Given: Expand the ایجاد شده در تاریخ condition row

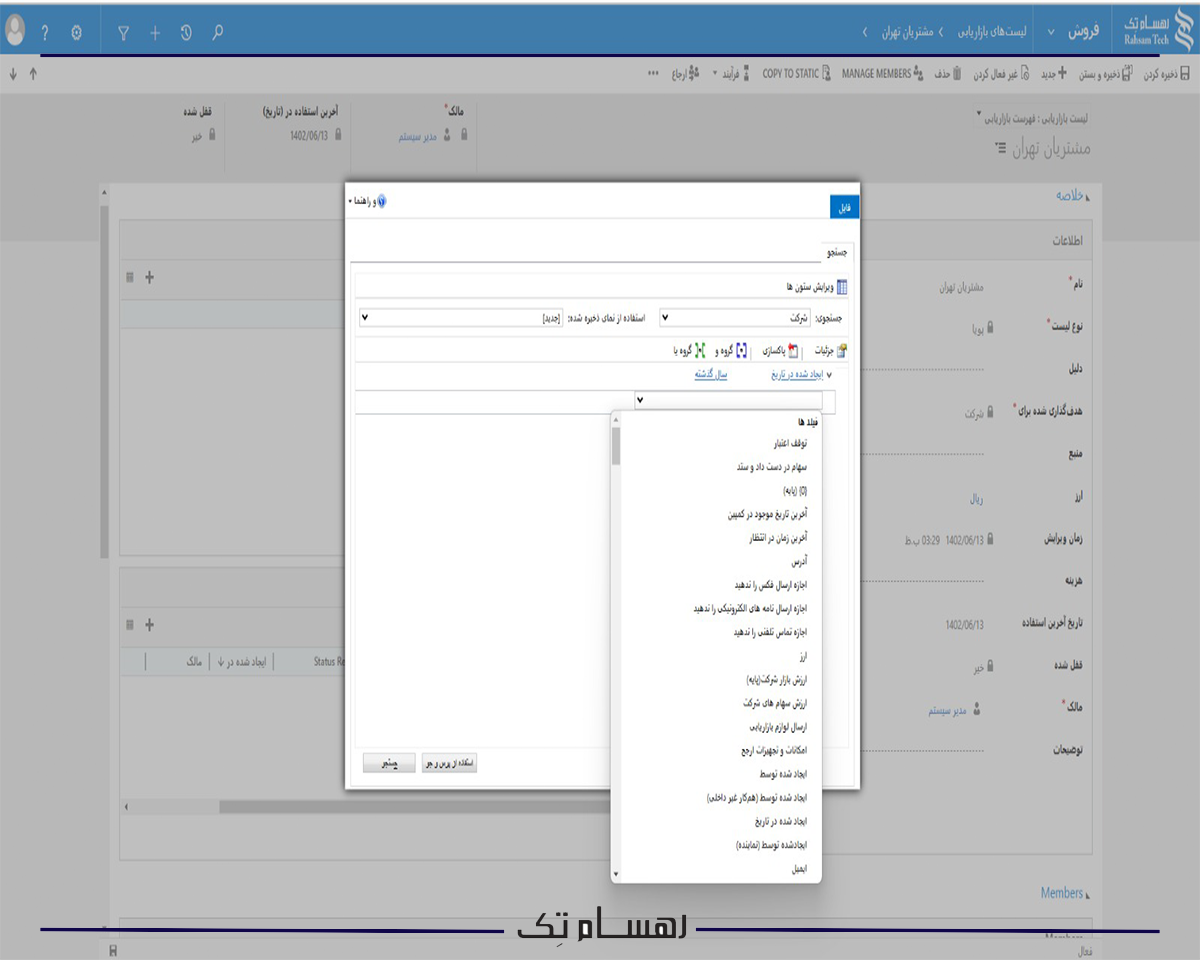Looking at the screenshot, I should click(x=830, y=375).
